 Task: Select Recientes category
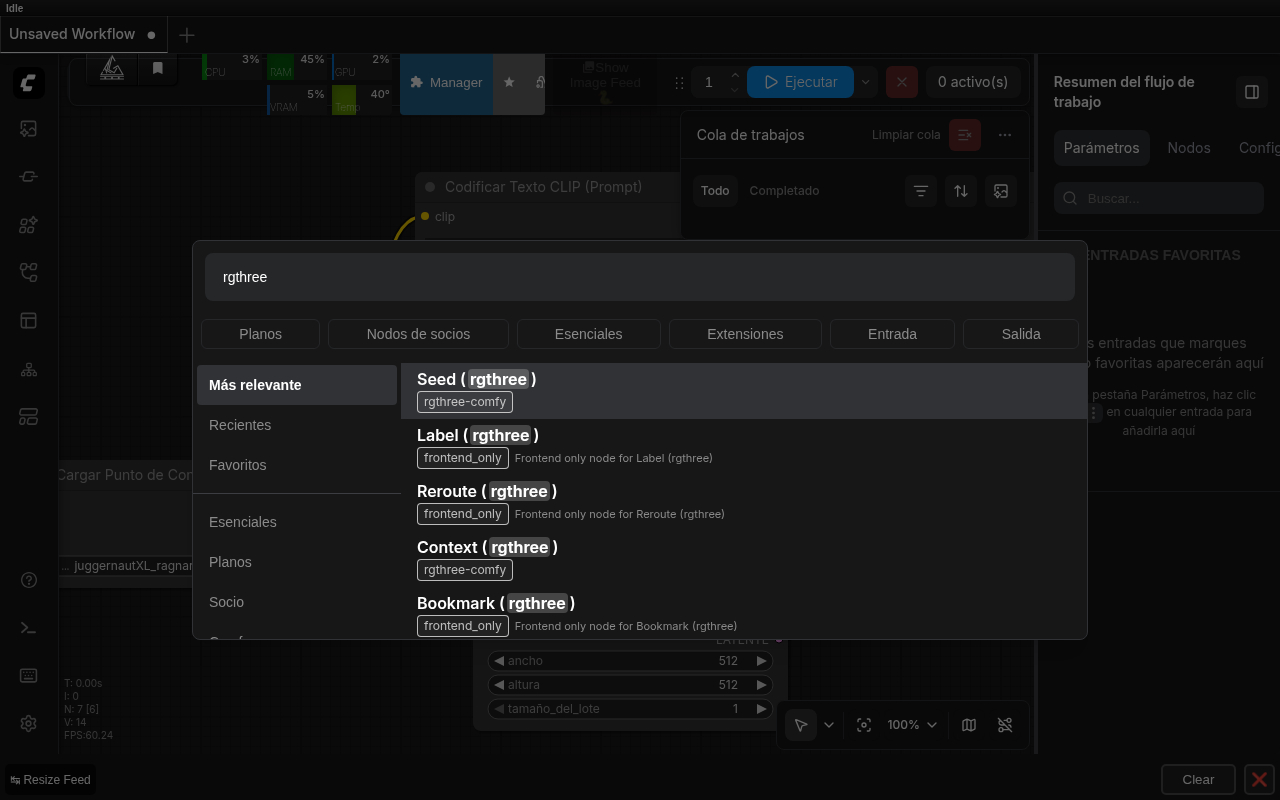tap(297, 425)
